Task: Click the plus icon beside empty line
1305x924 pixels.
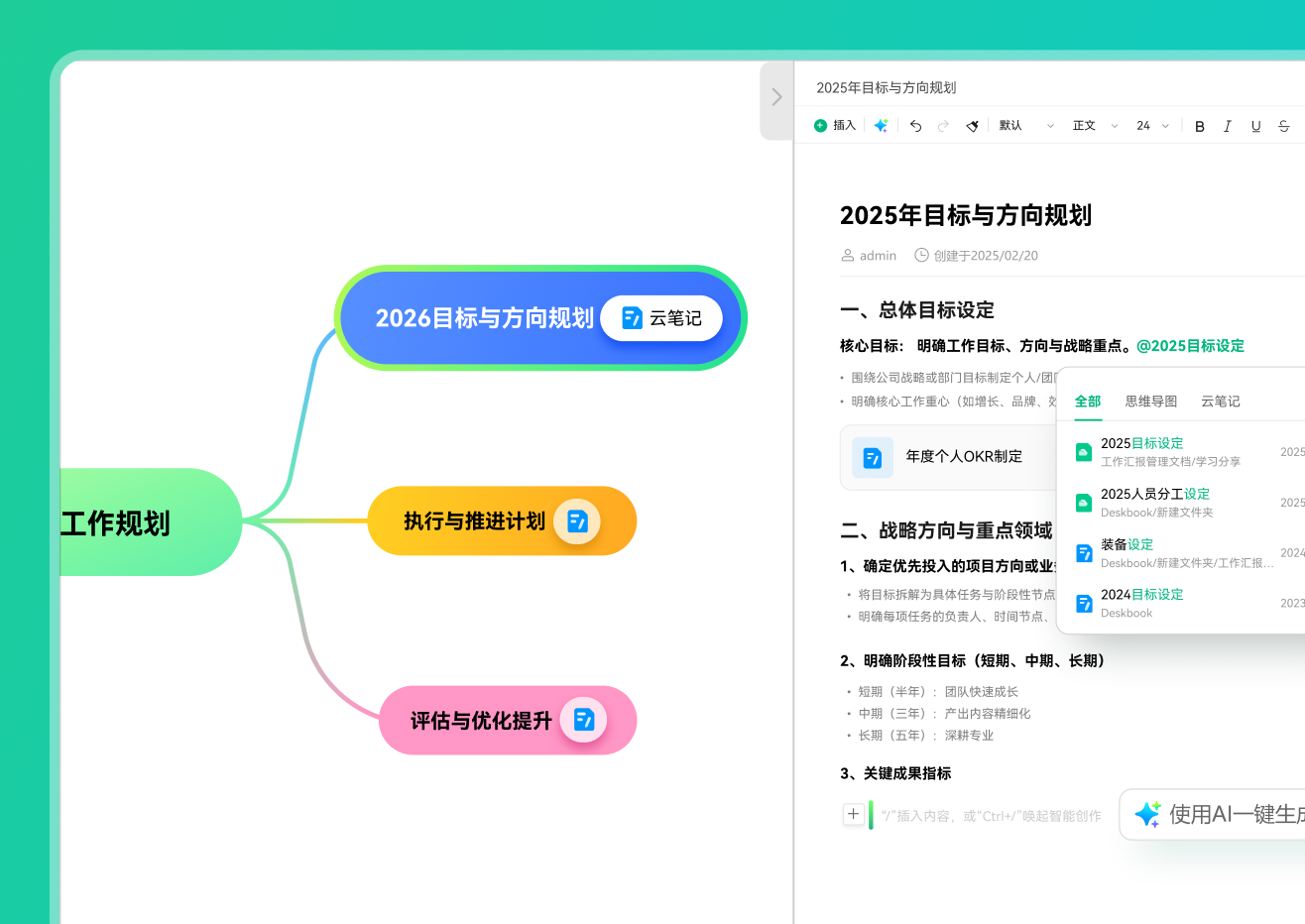Action: pyautogui.click(x=853, y=814)
